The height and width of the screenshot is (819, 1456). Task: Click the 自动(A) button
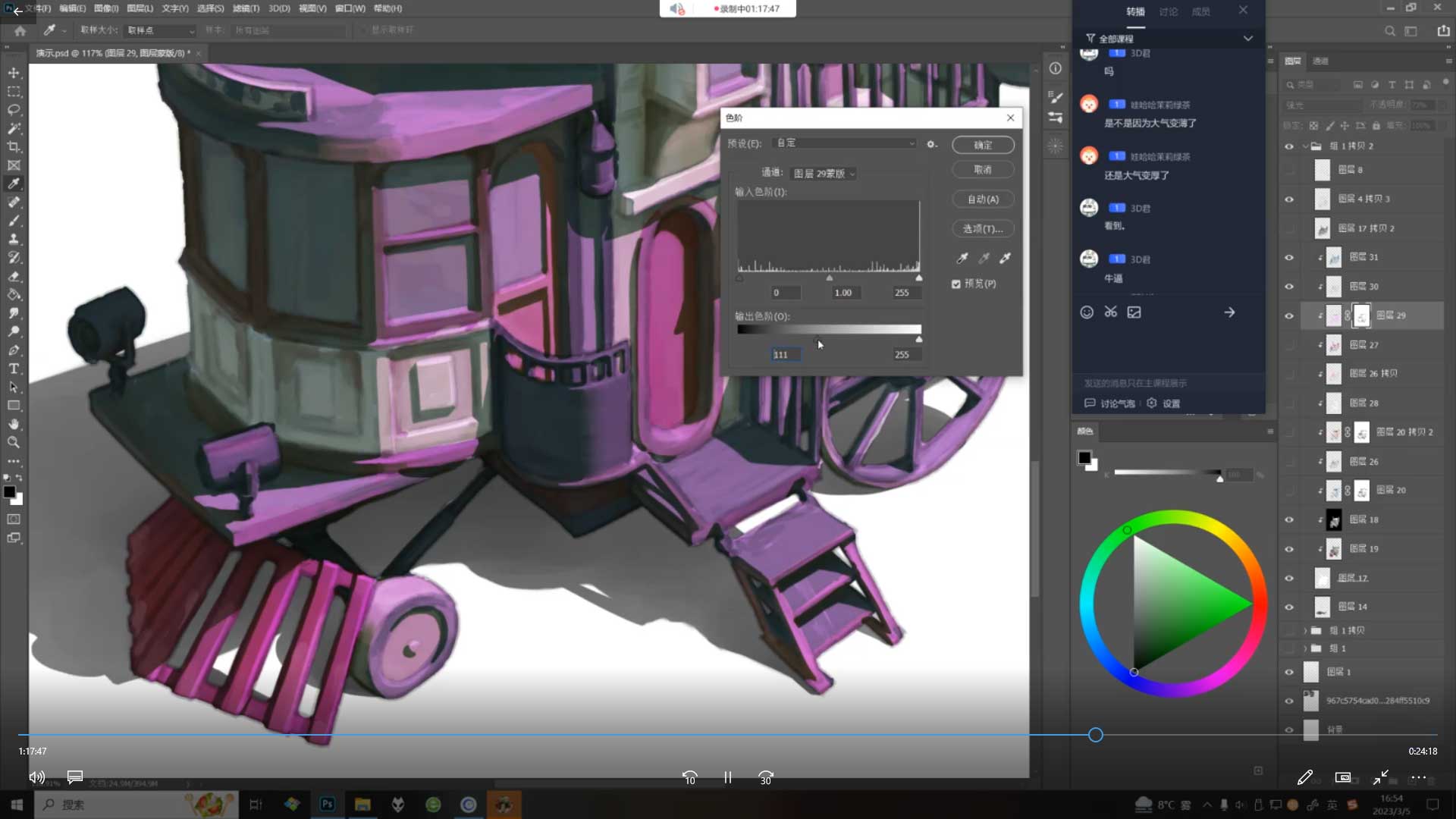pyautogui.click(x=983, y=199)
